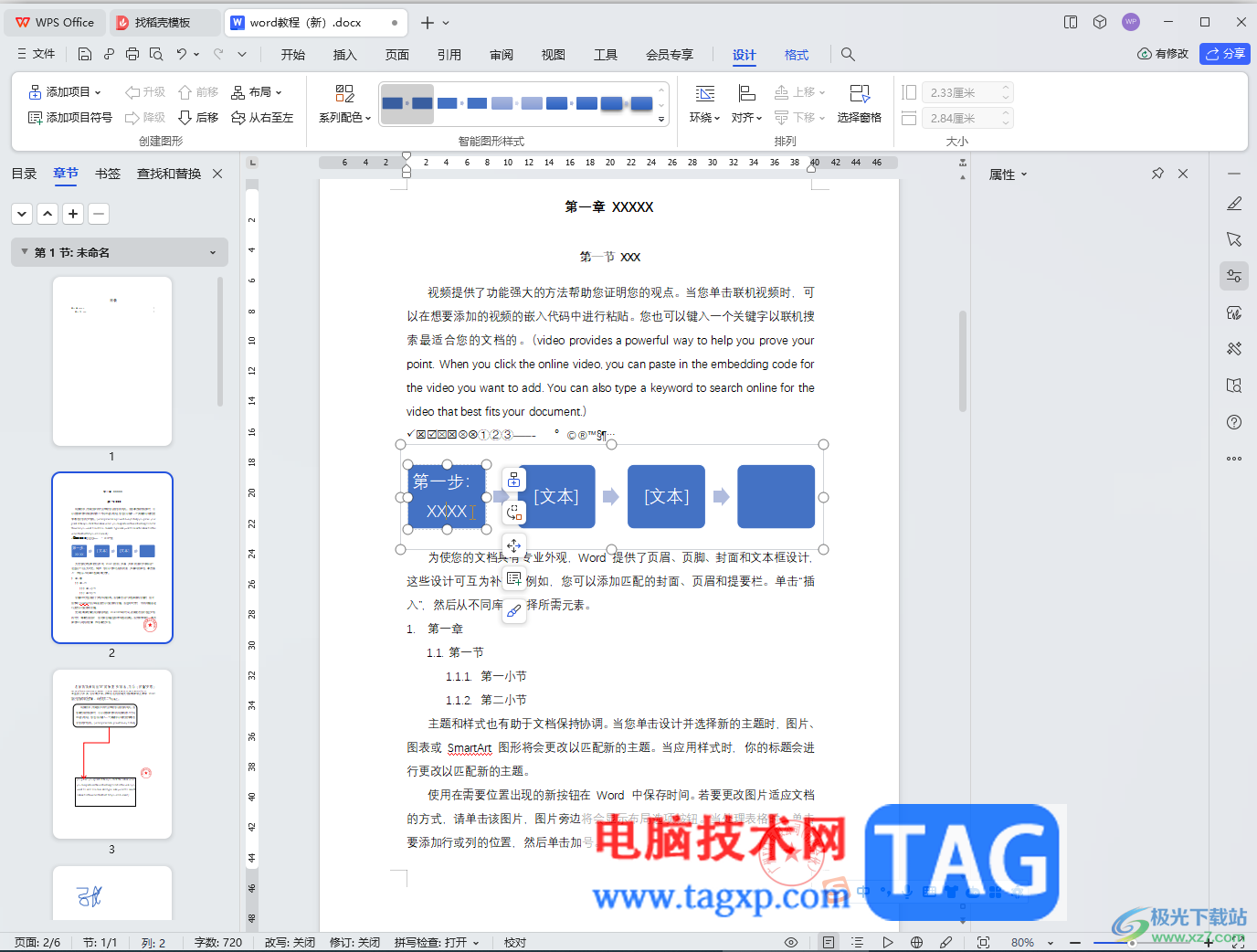Image resolution: width=1257 pixels, height=952 pixels.
Task: Switch to WPS Office home tab
Action: [x=55, y=22]
